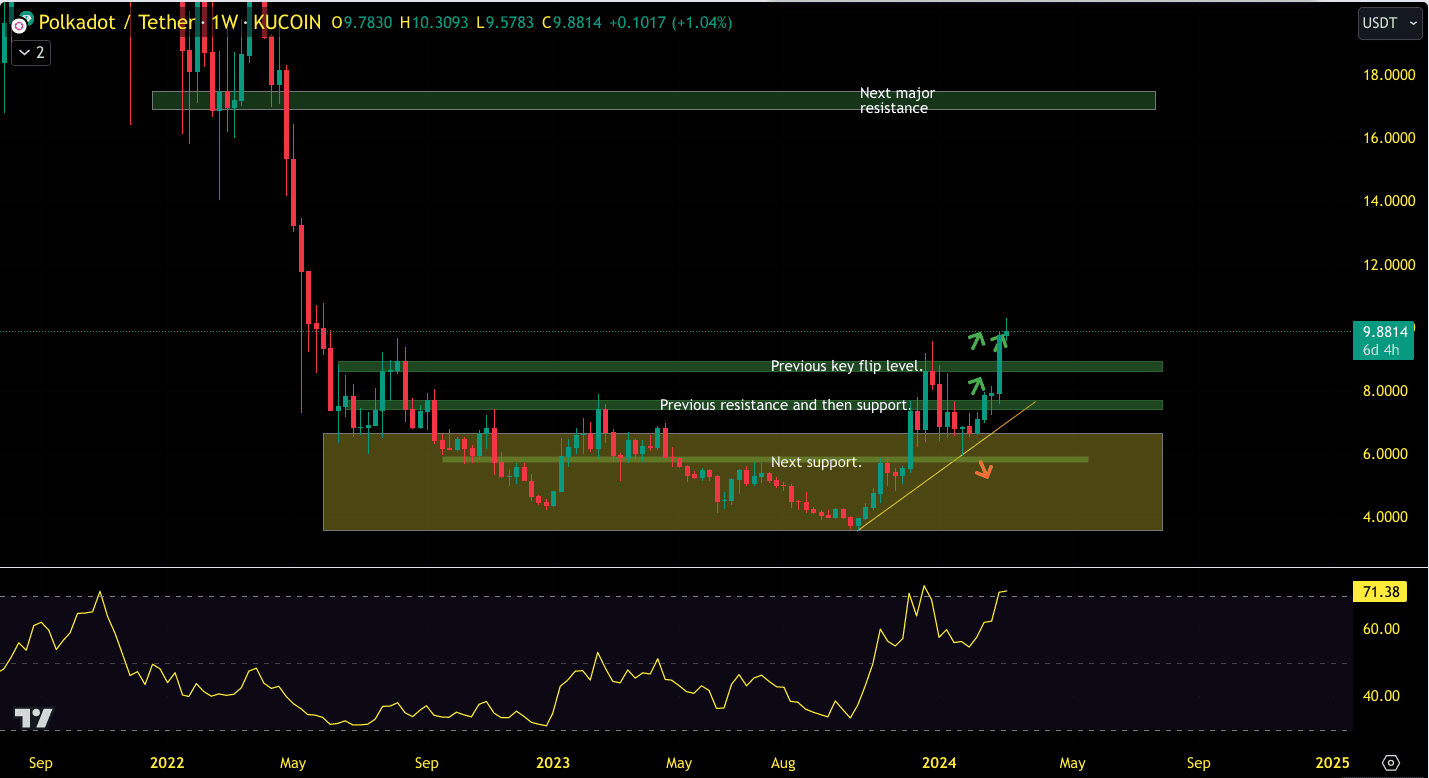Open chart settings gear icon on time axis
This screenshot has width=1429, height=778.
tap(1390, 763)
